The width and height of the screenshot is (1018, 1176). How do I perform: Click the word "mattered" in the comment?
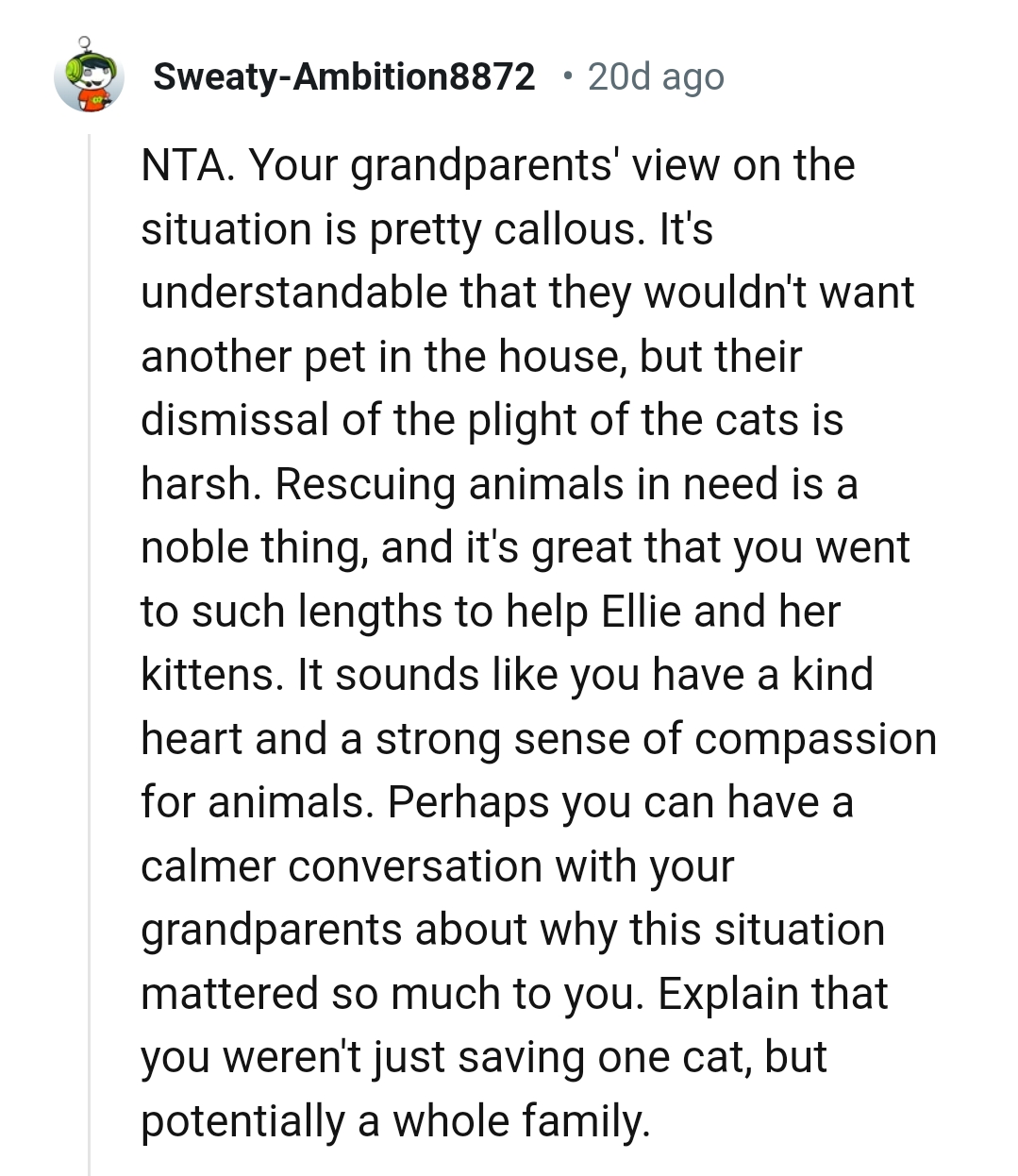[229, 994]
